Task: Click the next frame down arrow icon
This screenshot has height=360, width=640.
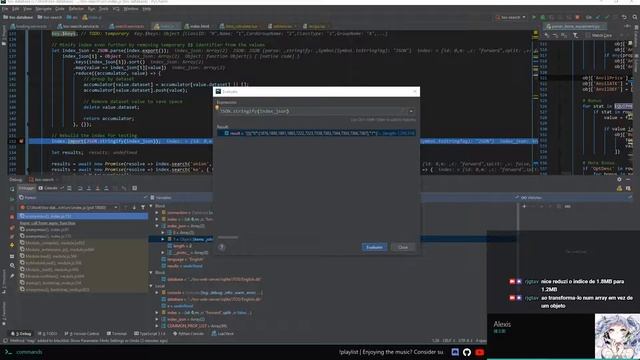Action: (x=134, y=207)
